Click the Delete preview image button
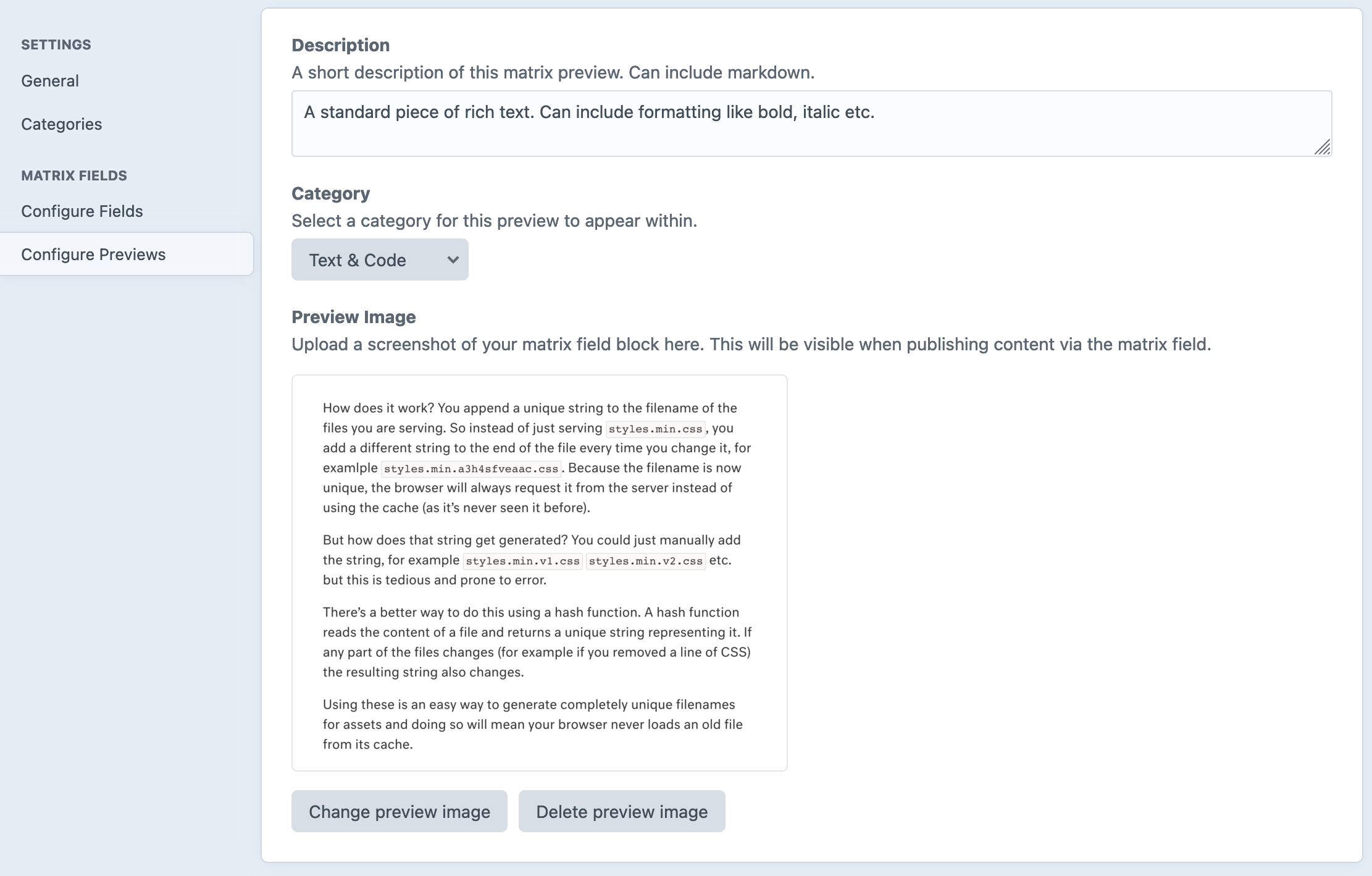This screenshot has width=1372, height=876. 622,811
